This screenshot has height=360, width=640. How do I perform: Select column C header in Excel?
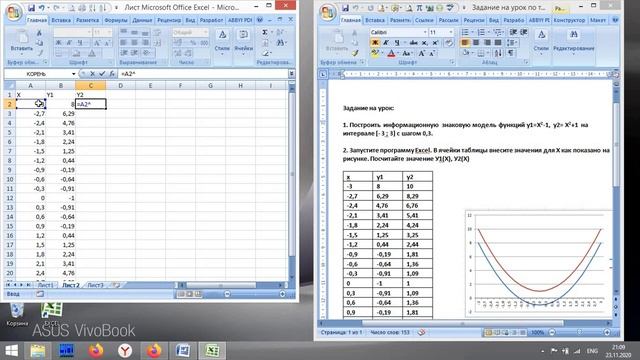point(91,85)
